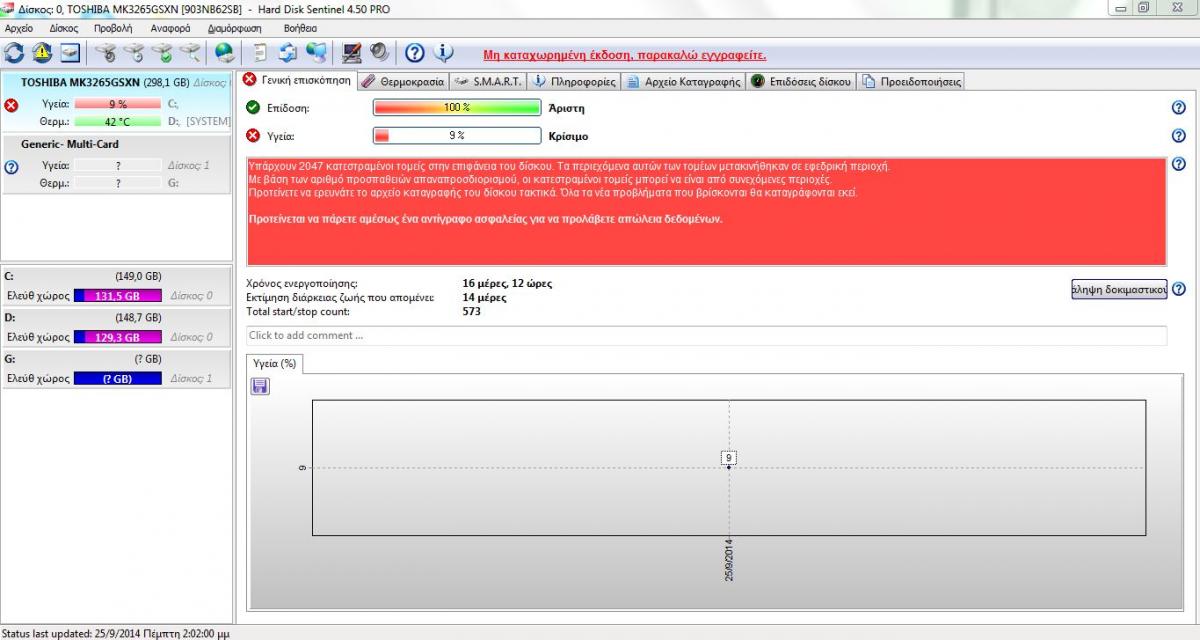Switch to the Πληροφορίες tab
Viewport: 1200px width, 640px height.
pos(574,81)
